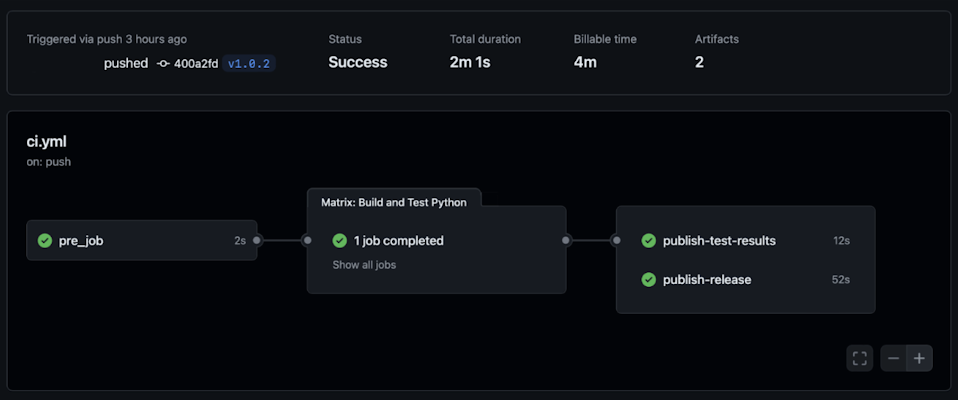The image size is (958, 400).
Task: Click the Billable time value 4m
Action: click(x=585, y=62)
